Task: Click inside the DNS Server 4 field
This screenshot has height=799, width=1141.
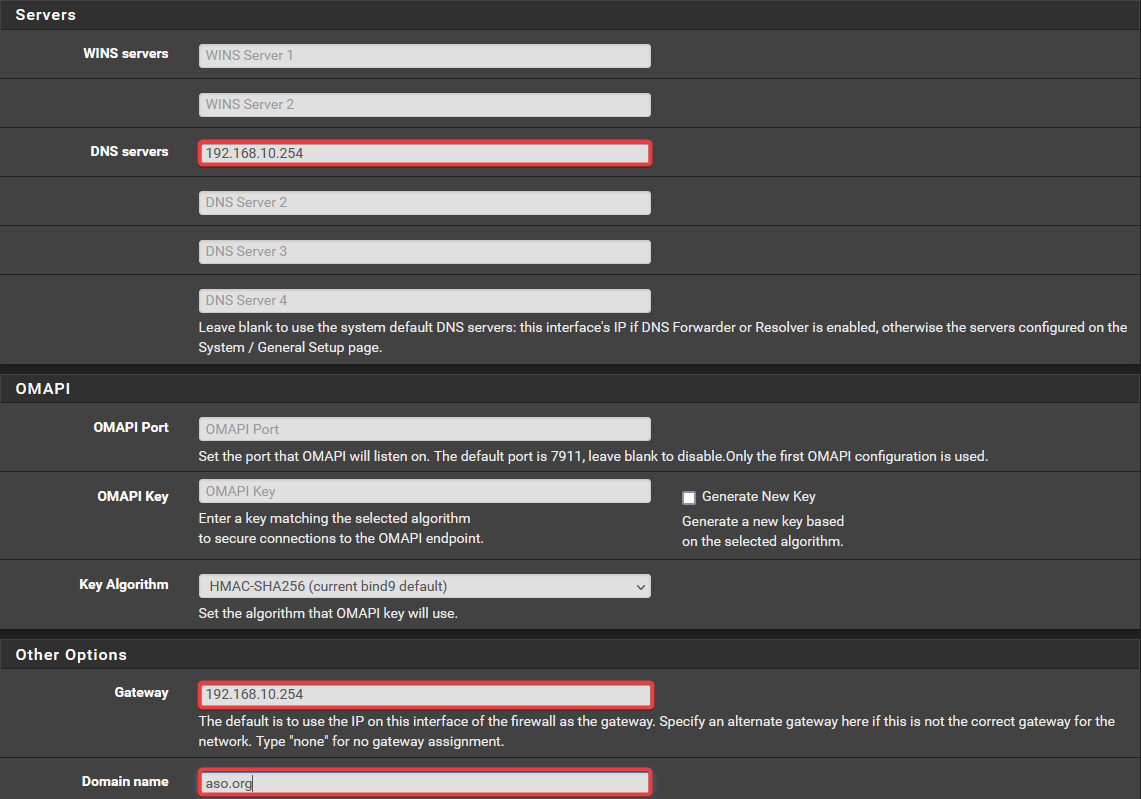Action: click(424, 301)
